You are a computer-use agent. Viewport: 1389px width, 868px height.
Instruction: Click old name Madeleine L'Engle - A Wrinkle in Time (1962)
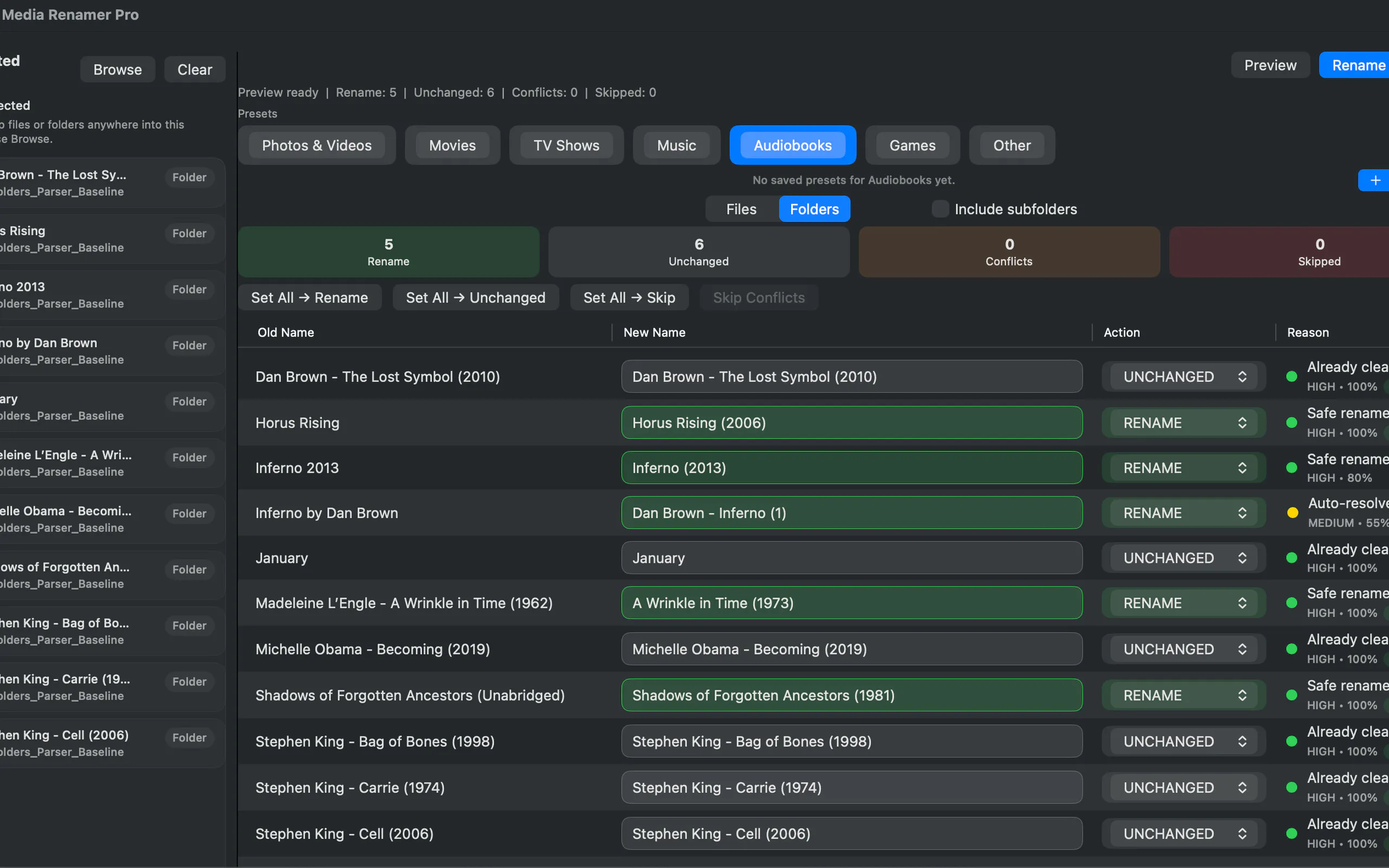click(x=404, y=603)
